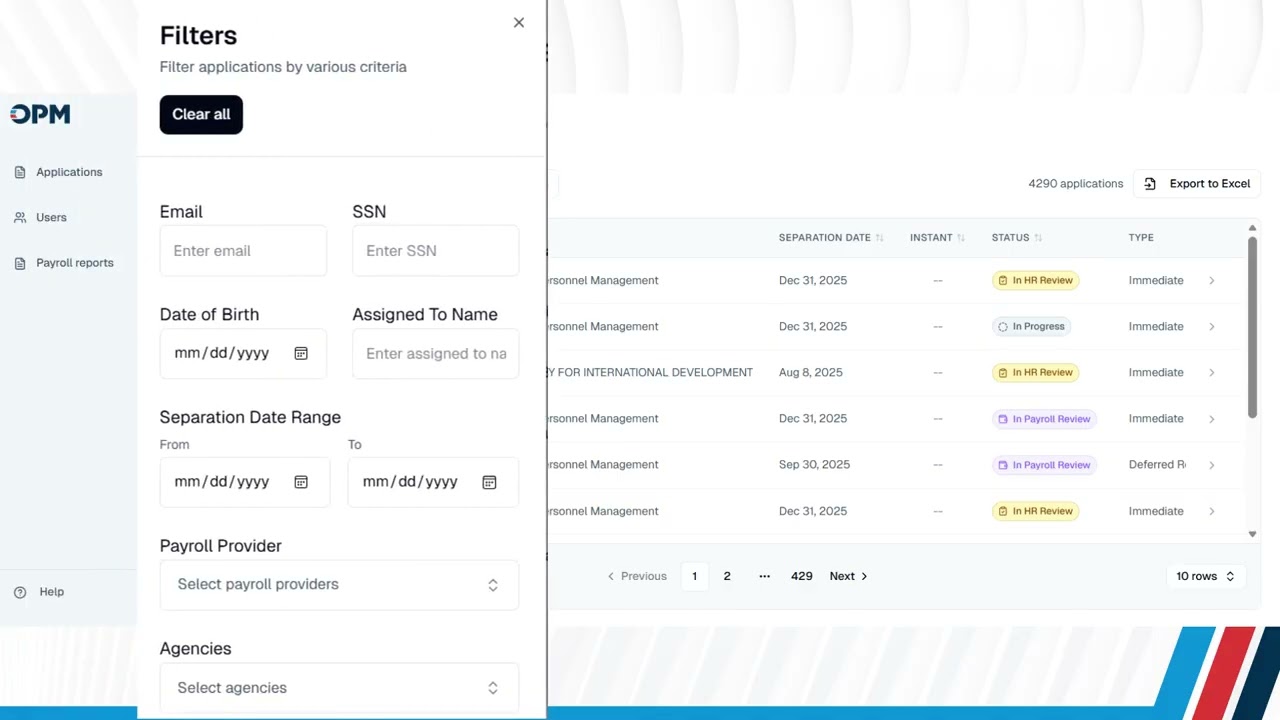The height and width of the screenshot is (720, 1280).
Task: Go to the Previous page
Action: pyautogui.click(x=637, y=577)
